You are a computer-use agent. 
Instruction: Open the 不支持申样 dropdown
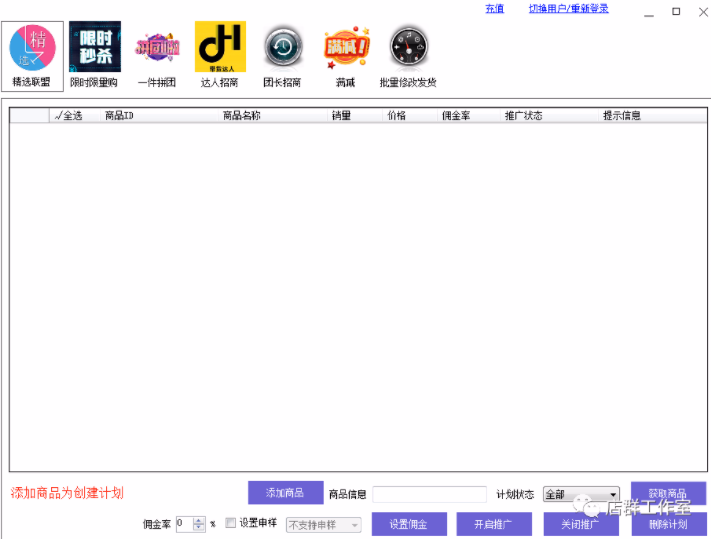pos(324,525)
